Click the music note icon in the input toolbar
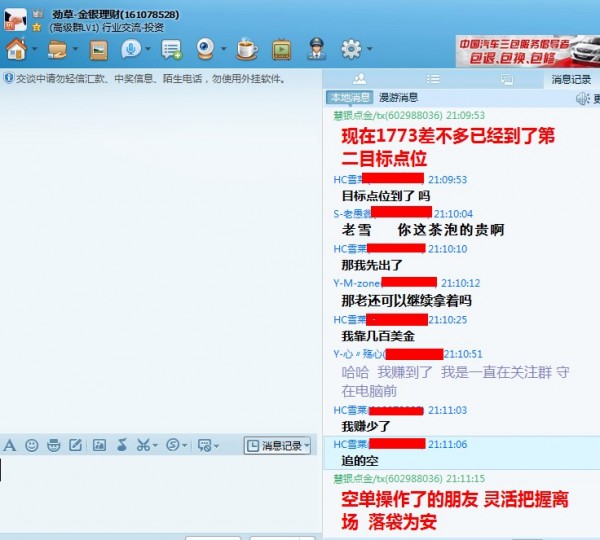This screenshot has height=540, width=600. 121,445
